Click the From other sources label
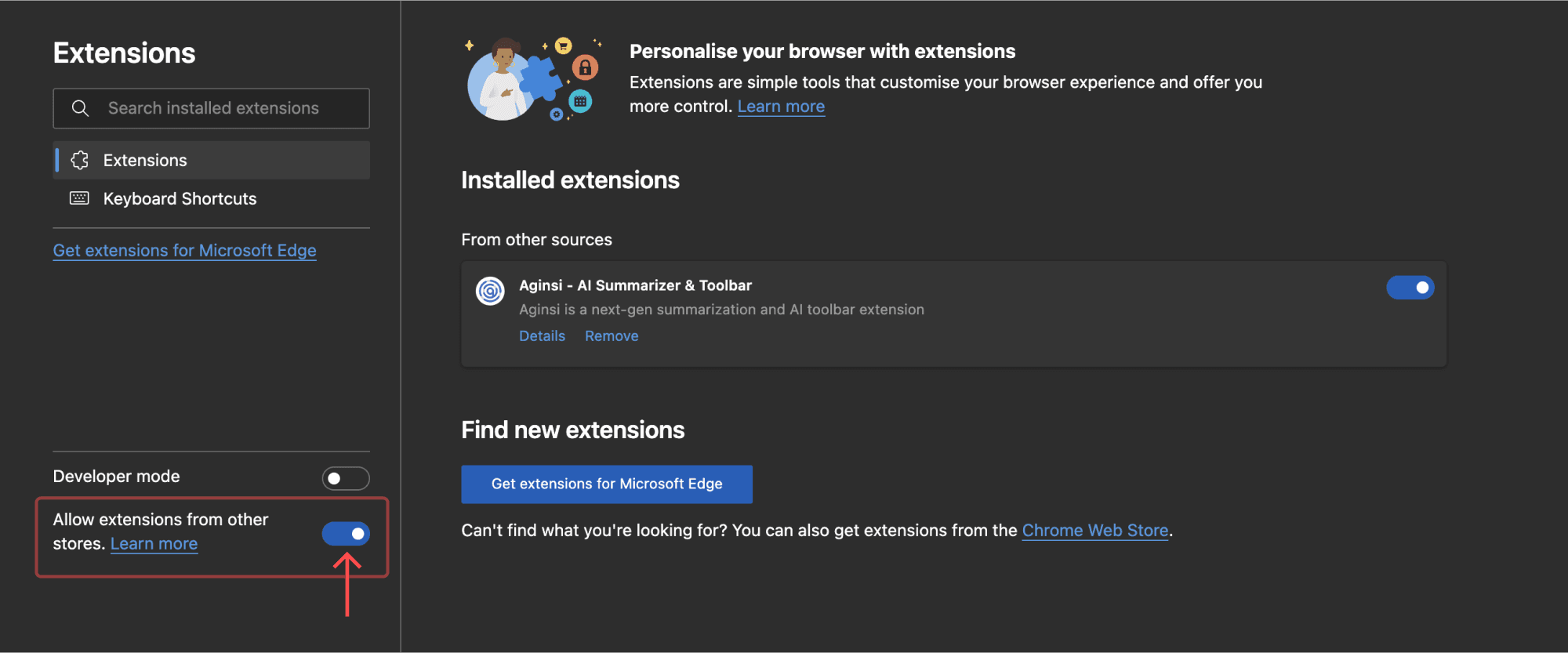This screenshot has width=1568, height=653. point(536,240)
